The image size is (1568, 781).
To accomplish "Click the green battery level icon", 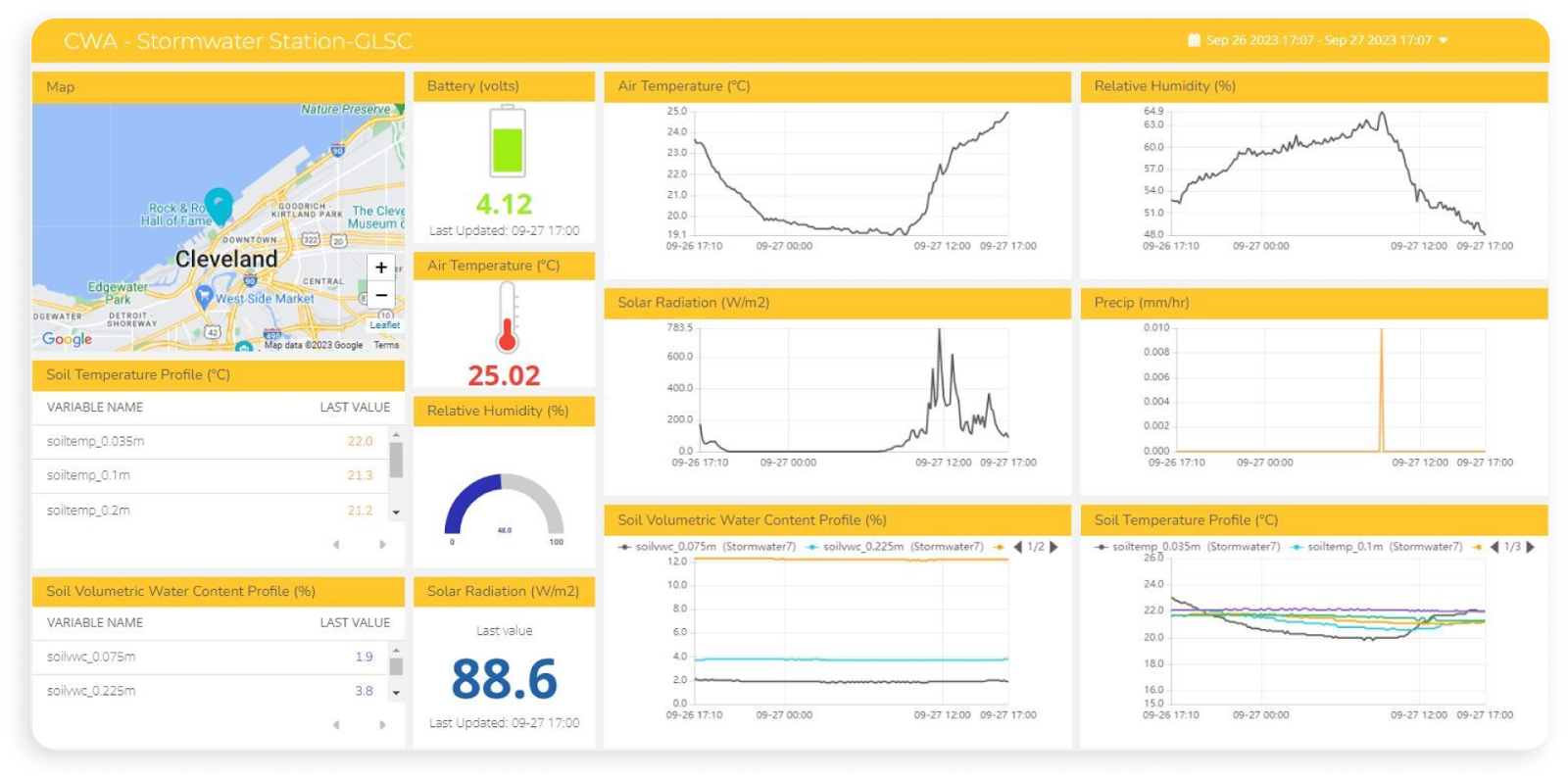I will click(508, 141).
